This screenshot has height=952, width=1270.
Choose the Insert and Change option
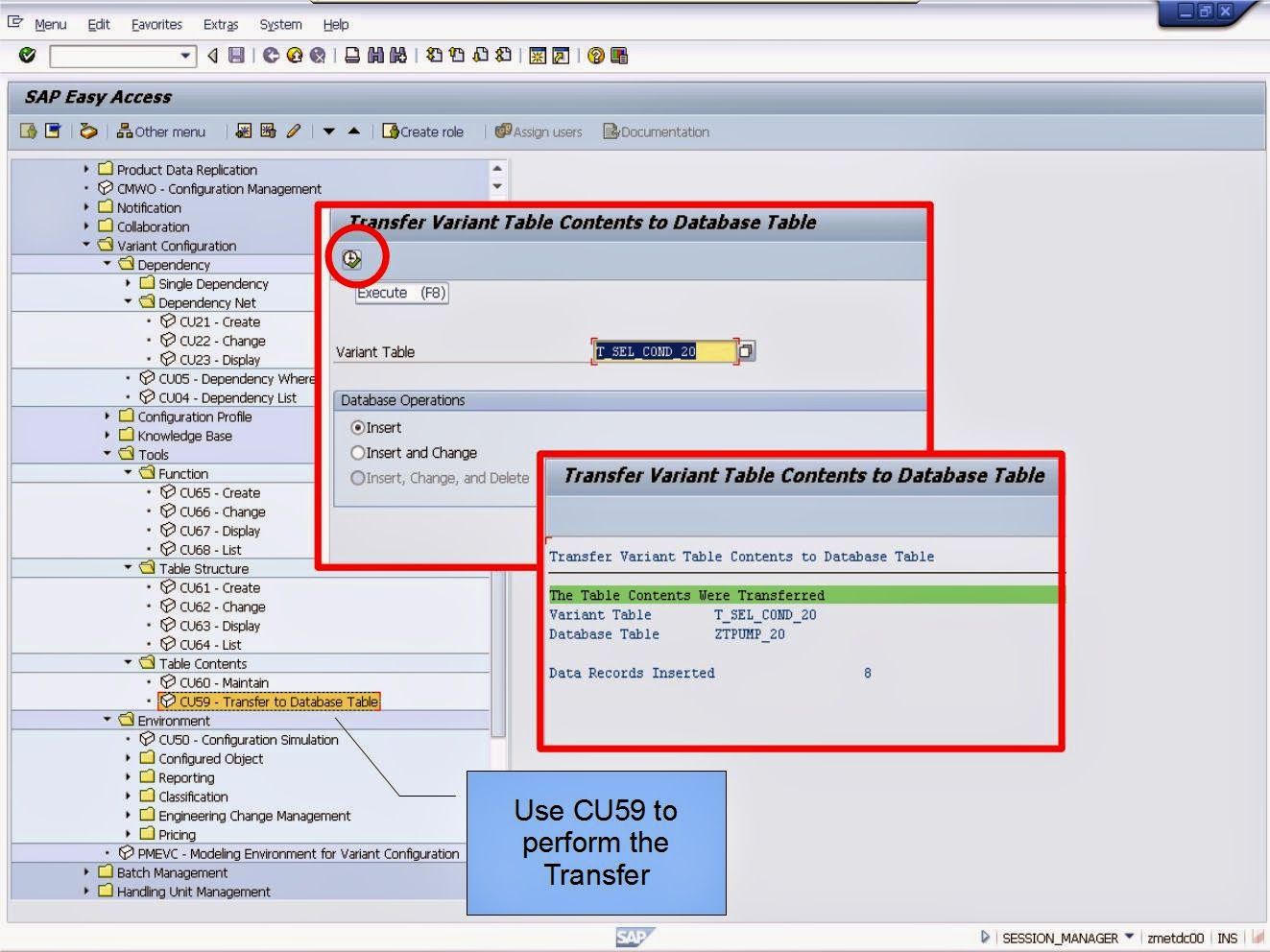click(x=359, y=452)
